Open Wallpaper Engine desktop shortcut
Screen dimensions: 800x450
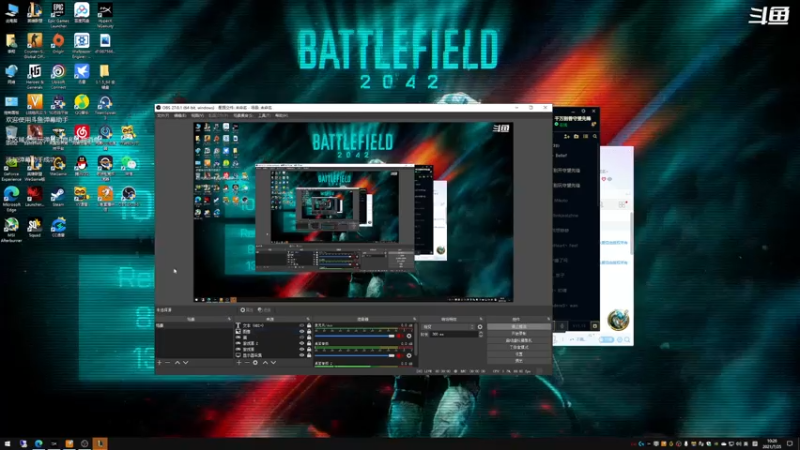coord(82,45)
